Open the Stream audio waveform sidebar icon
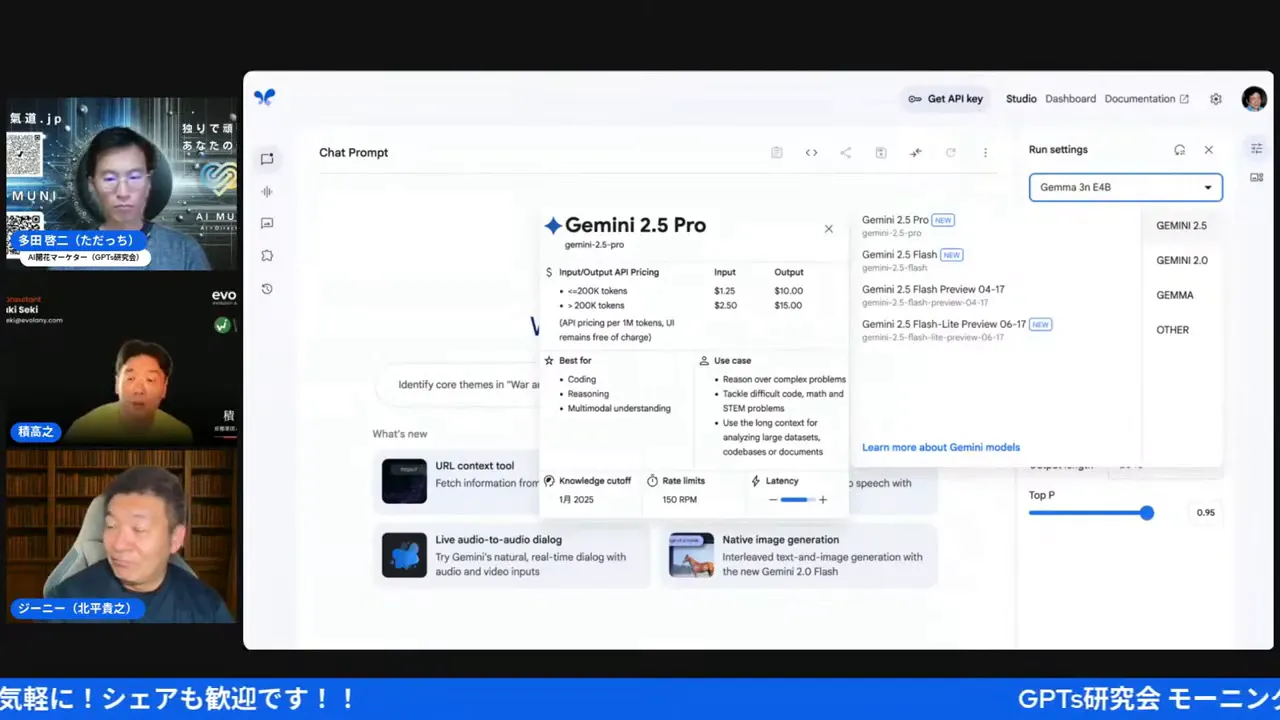 (267, 191)
